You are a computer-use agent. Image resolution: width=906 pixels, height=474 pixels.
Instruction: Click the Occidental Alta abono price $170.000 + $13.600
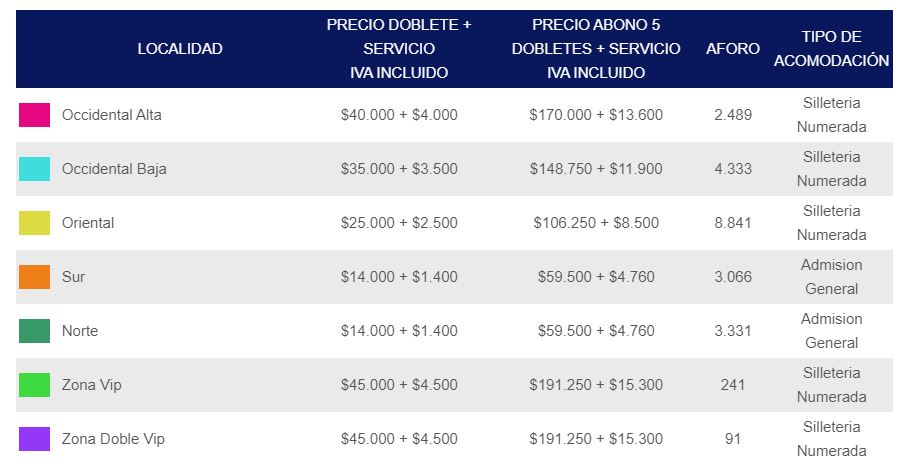click(596, 115)
